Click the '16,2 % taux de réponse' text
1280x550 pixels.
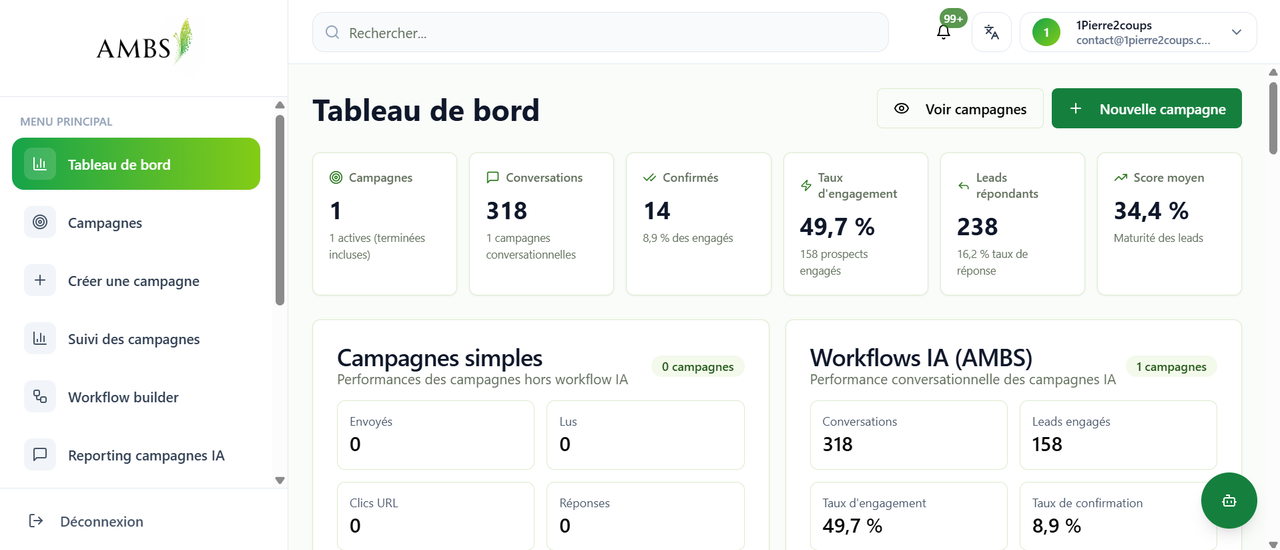click(992, 262)
